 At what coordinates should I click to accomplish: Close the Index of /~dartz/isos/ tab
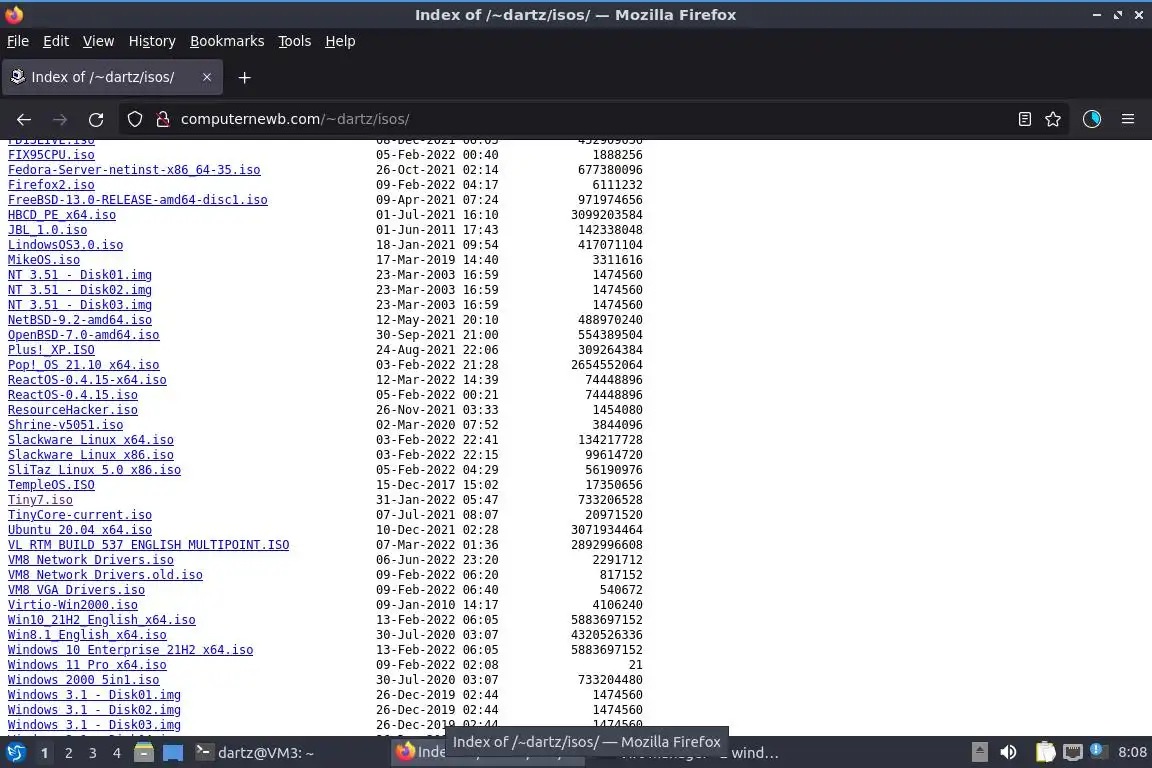point(207,77)
